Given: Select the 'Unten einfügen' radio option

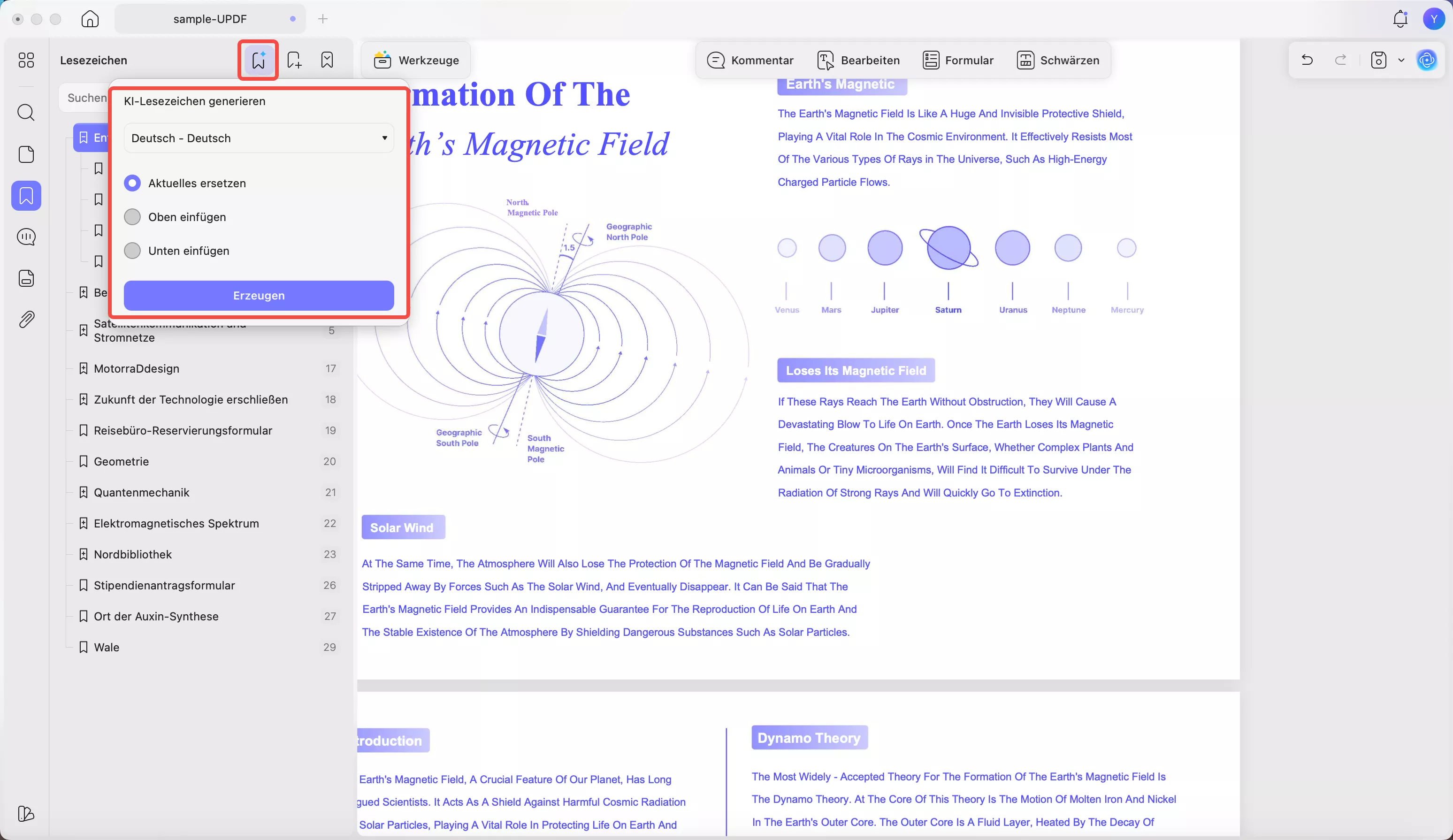Looking at the screenshot, I should coord(133,251).
